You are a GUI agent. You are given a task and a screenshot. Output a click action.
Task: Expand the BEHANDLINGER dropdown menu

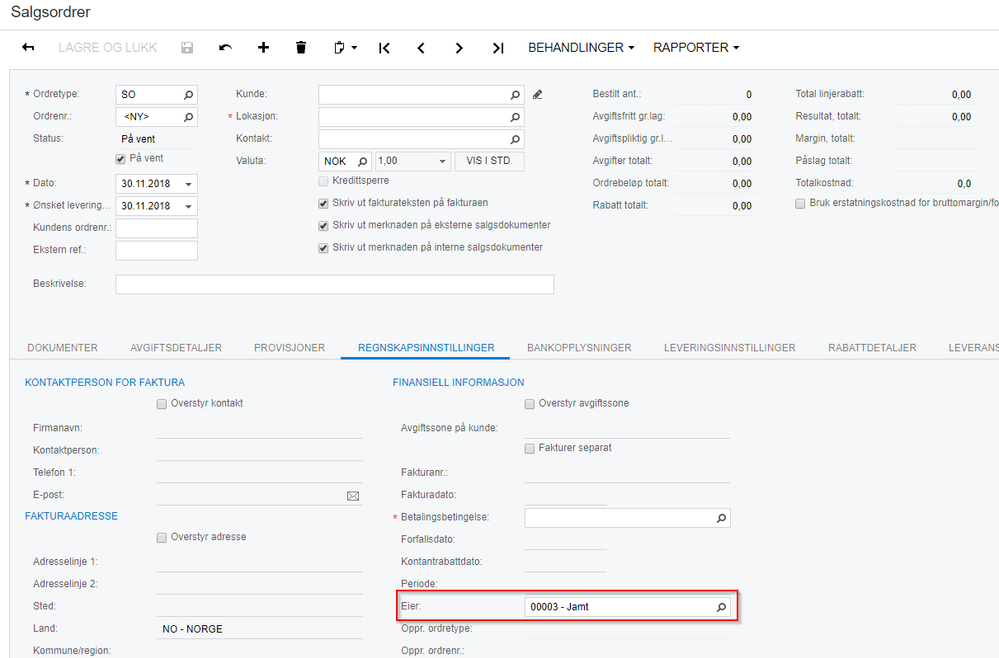tap(581, 48)
